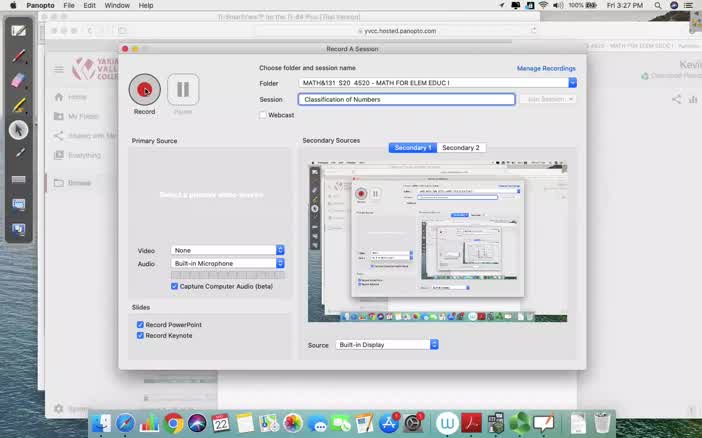Click the Manage Recordings link
Image resolution: width=702 pixels, height=438 pixels.
pyautogui.click(x=546, y=68)
